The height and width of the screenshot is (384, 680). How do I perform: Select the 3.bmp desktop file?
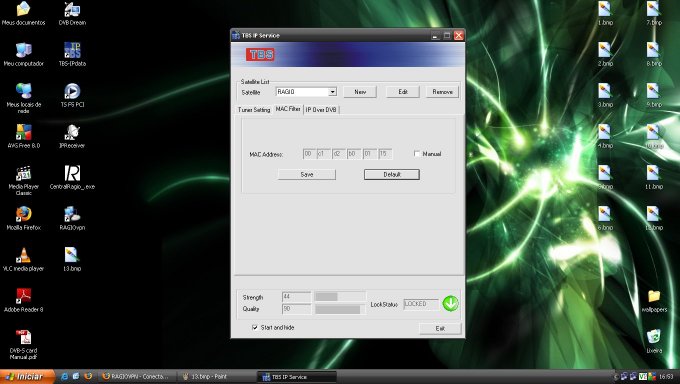605,95
